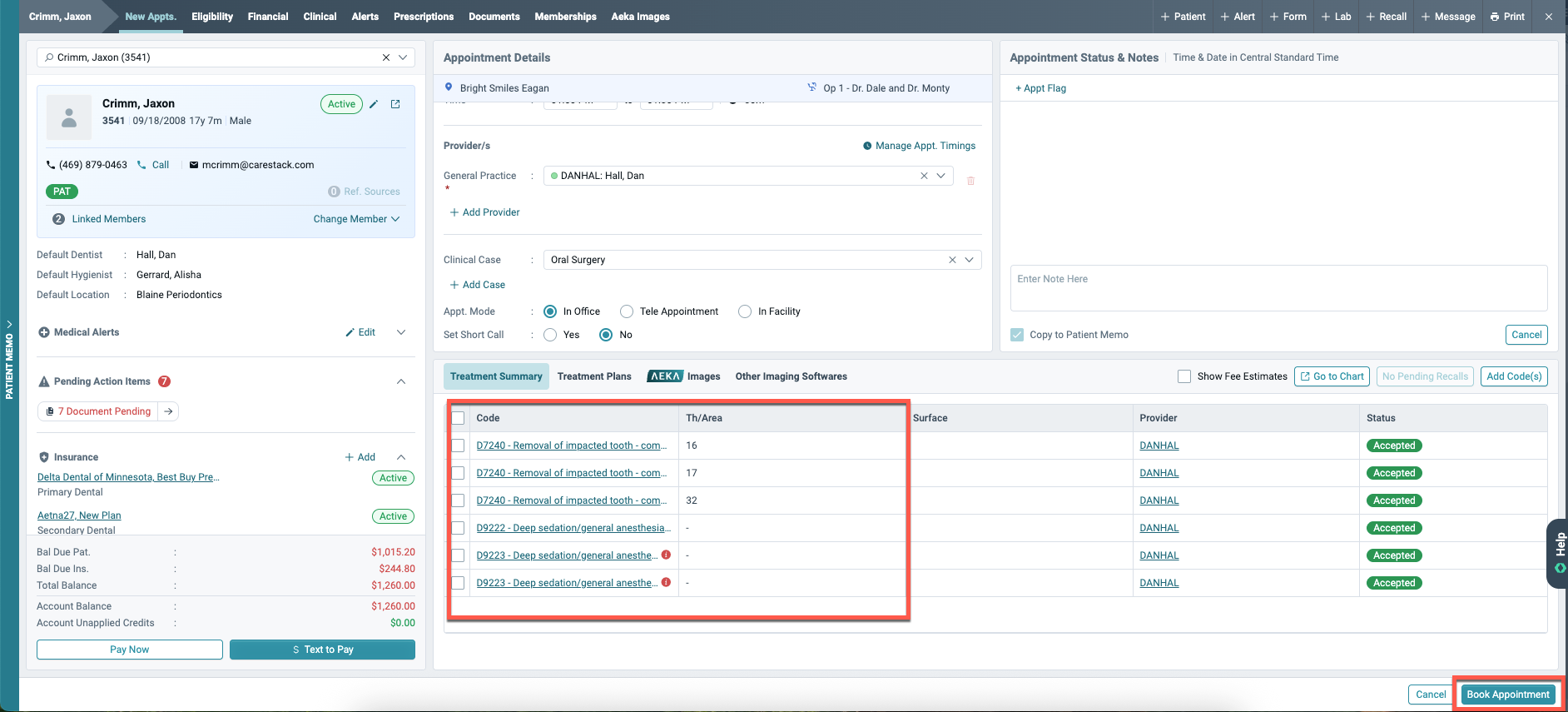Viewport: 1568px width, 712px height.
Task: Add a new Patient from toolbar
Action: (1183, 17)
